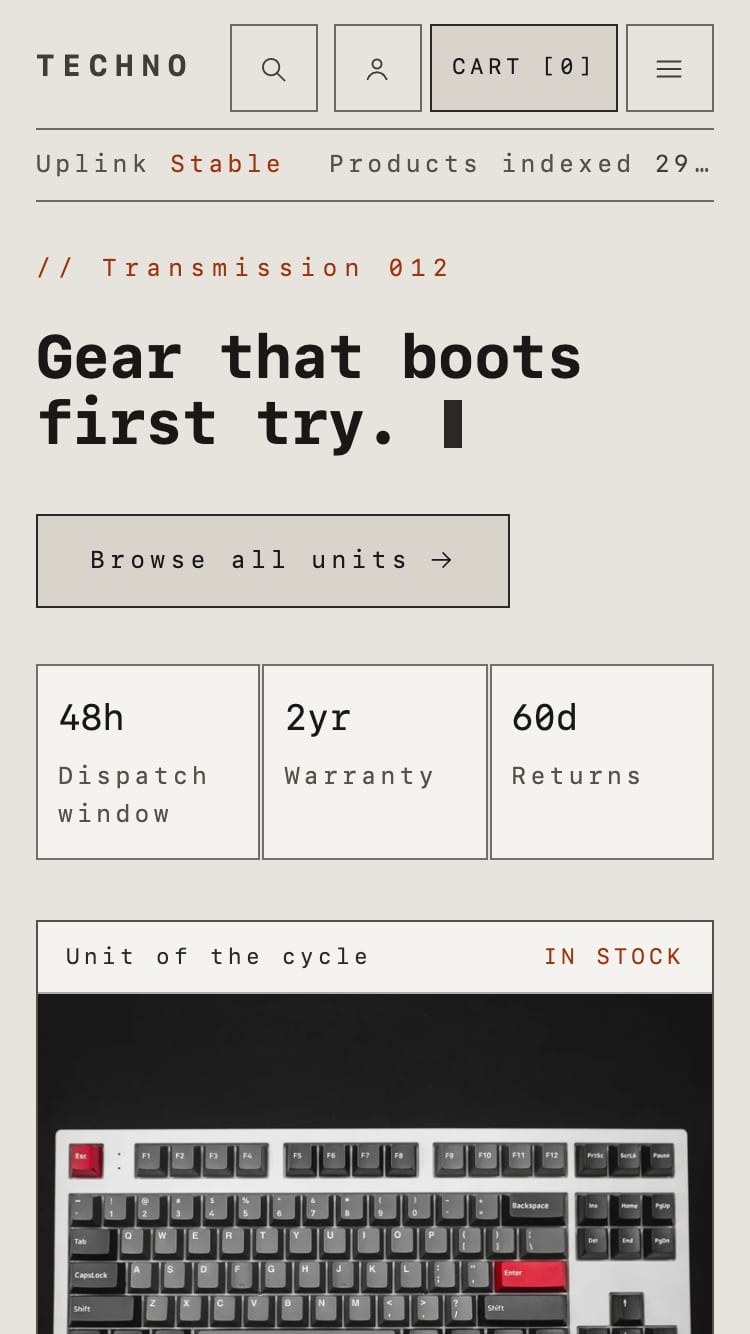Open the user account icon
The width and height of the screenshot is (750, 1334).
[378, 68]
